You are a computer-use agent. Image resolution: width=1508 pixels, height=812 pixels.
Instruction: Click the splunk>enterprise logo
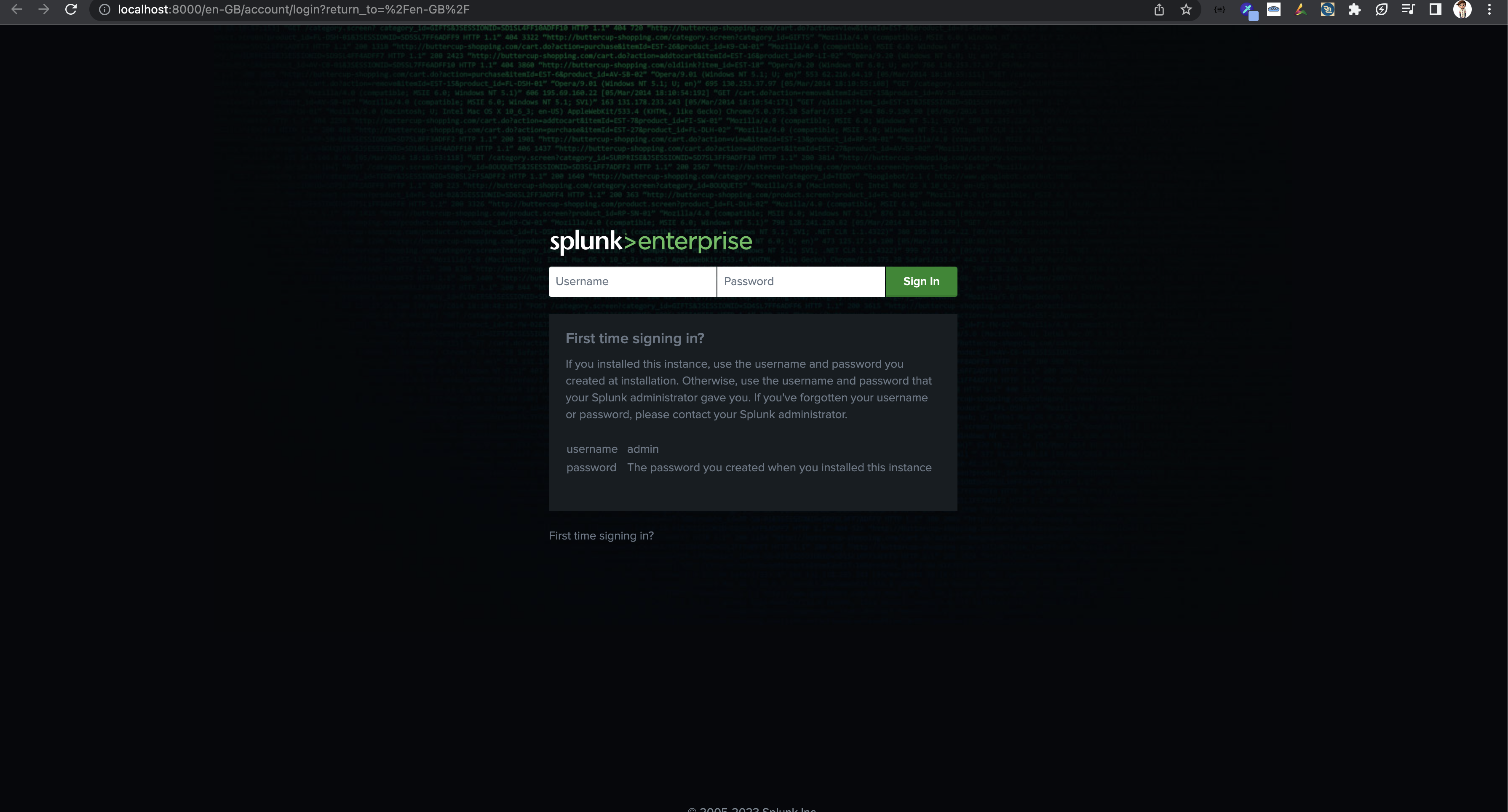[650, 241]
